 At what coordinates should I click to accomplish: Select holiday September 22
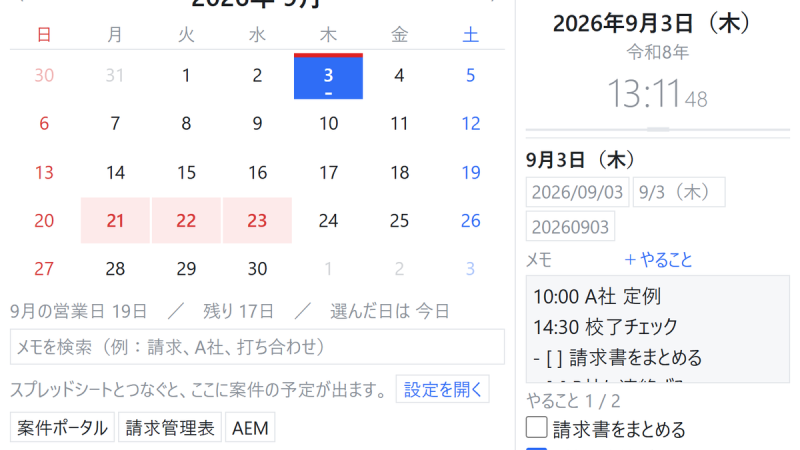tap(186, 220)
